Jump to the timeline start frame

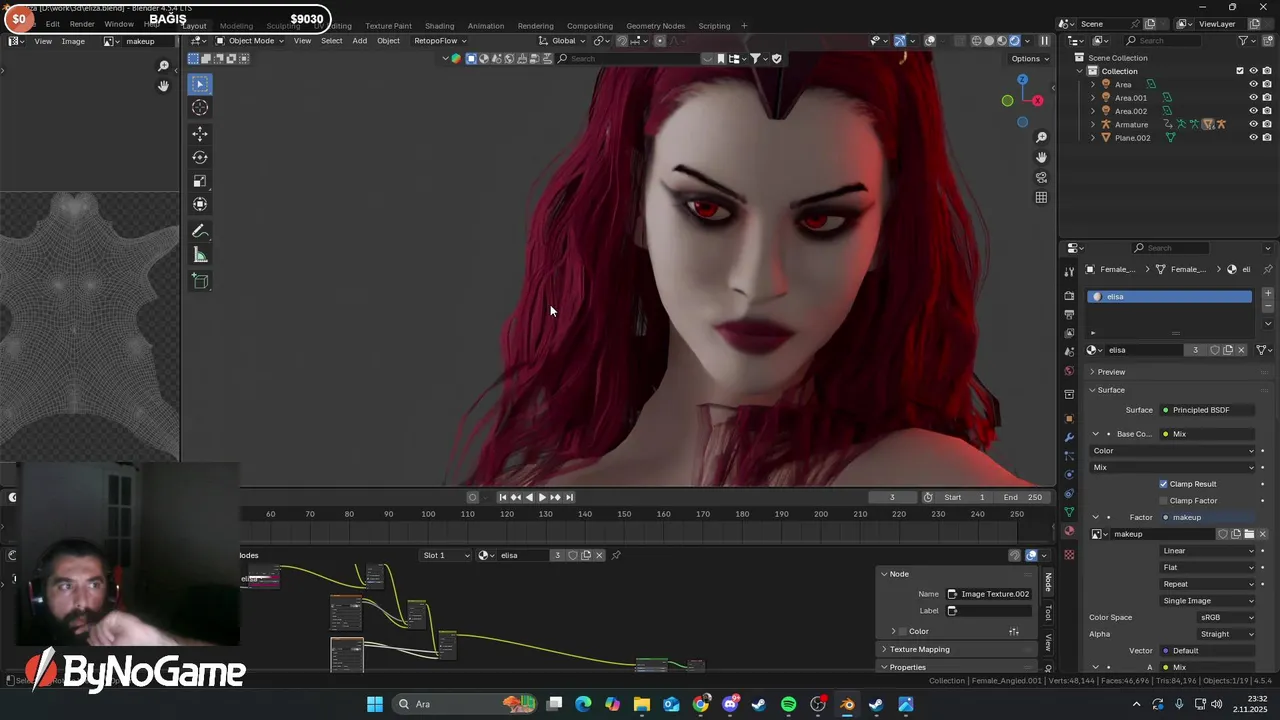click(x=503, y=497)
